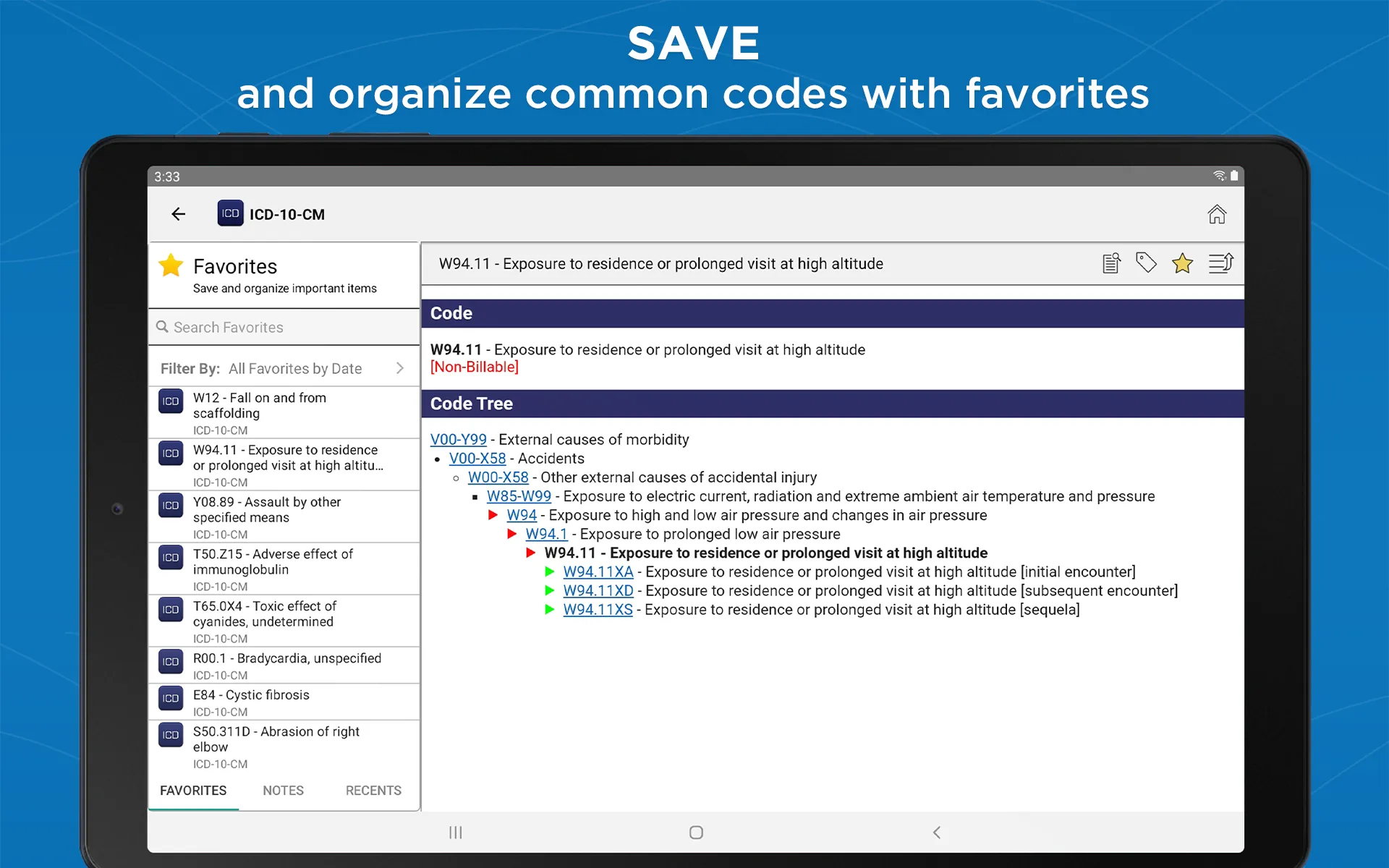Switch to the NOTES tab
This screenshot has height=868, width=1389.
[x=282, y=790]
